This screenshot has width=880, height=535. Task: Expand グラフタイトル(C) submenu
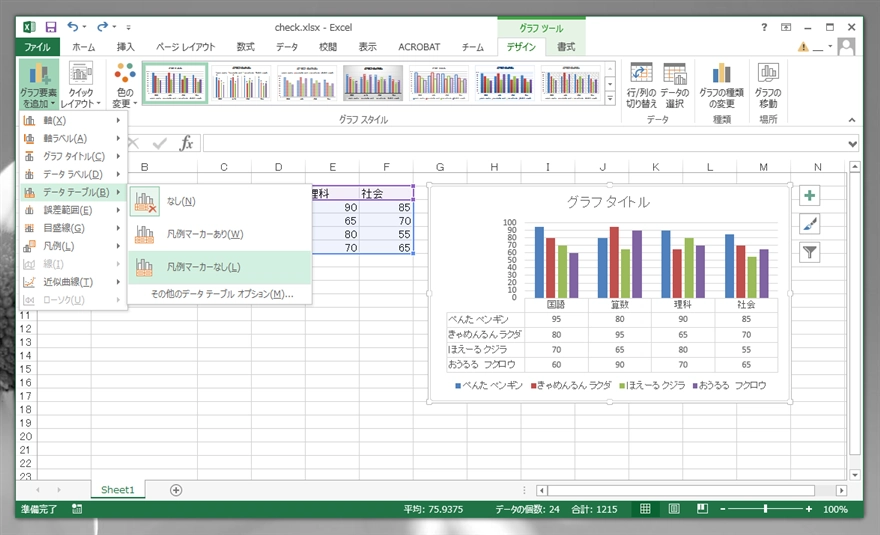coord(73,156)
